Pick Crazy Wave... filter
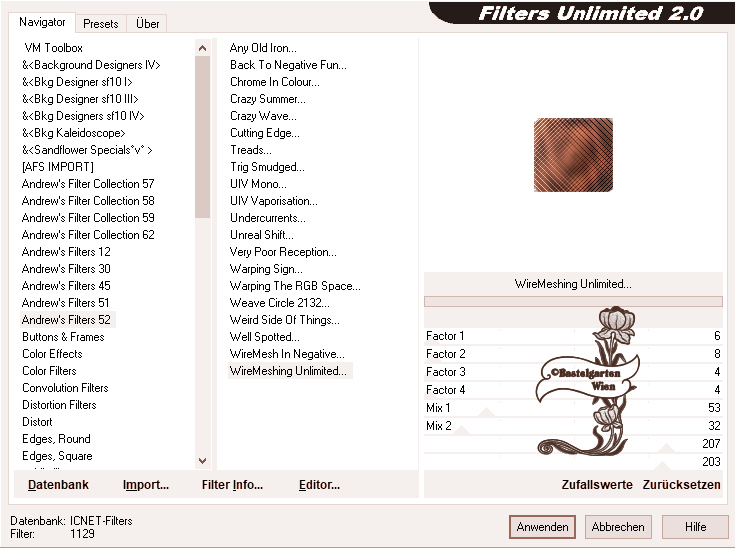 pyautogui.click(x=263, y=116)
